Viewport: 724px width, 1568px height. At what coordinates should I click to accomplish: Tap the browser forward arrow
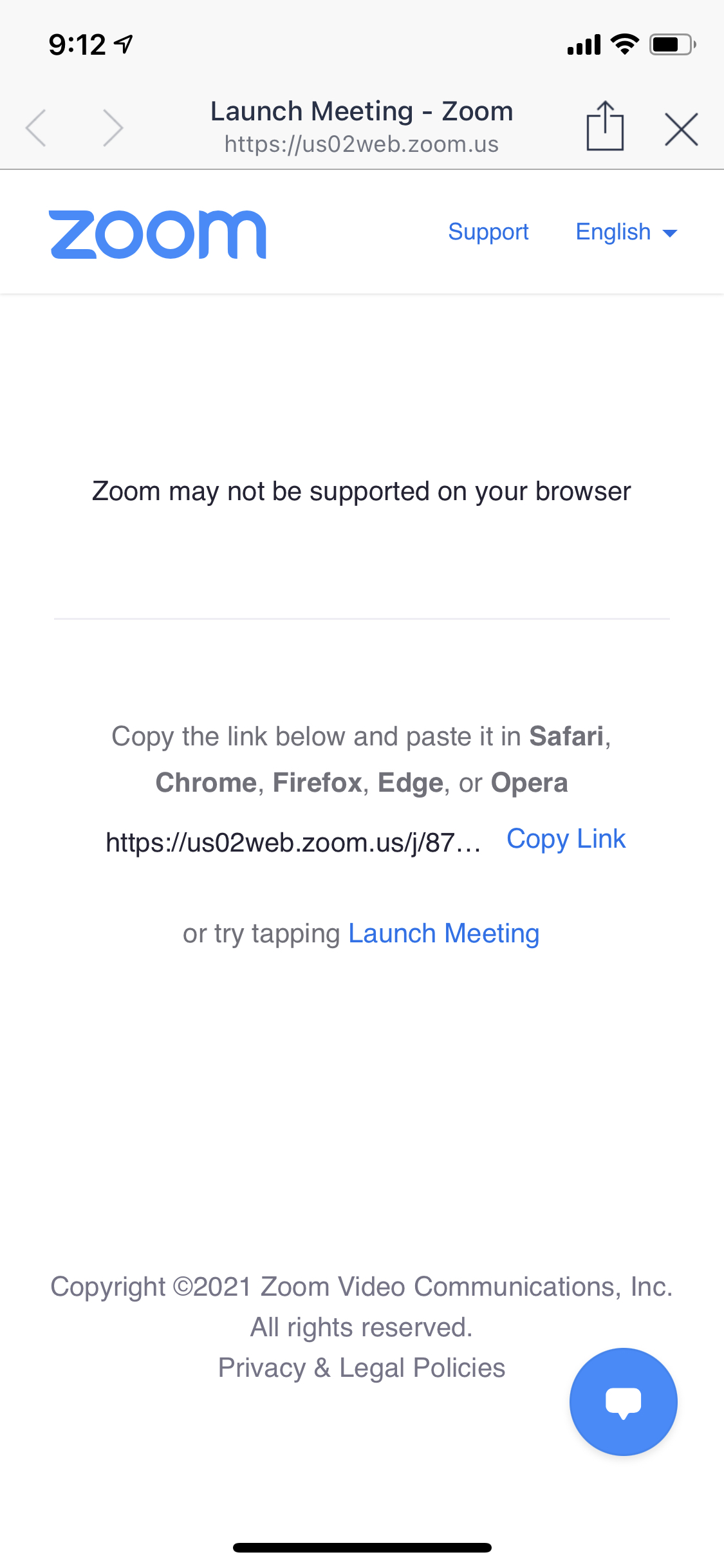(113, 127)
